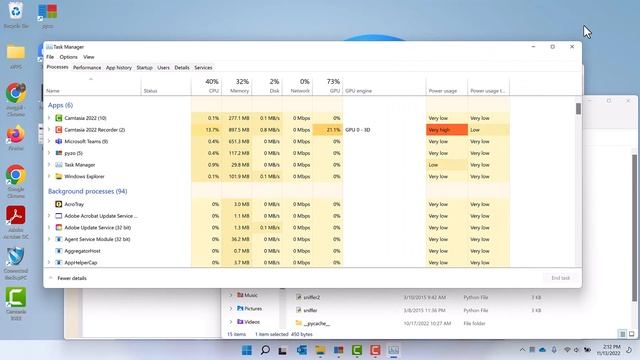Open File Explorer from the taskbar

[x=320, y=350]
